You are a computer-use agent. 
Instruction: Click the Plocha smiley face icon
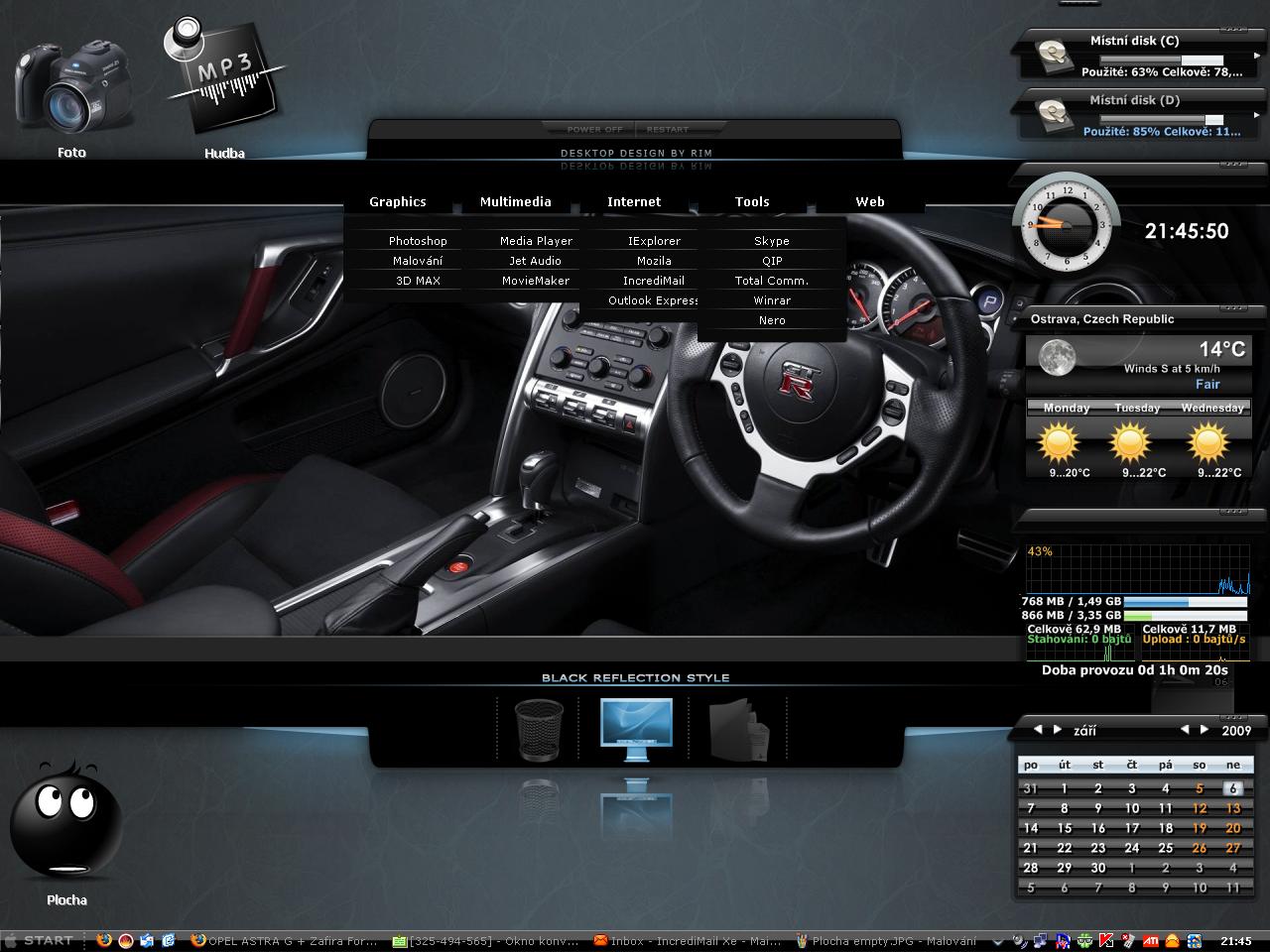pos(66,820)
